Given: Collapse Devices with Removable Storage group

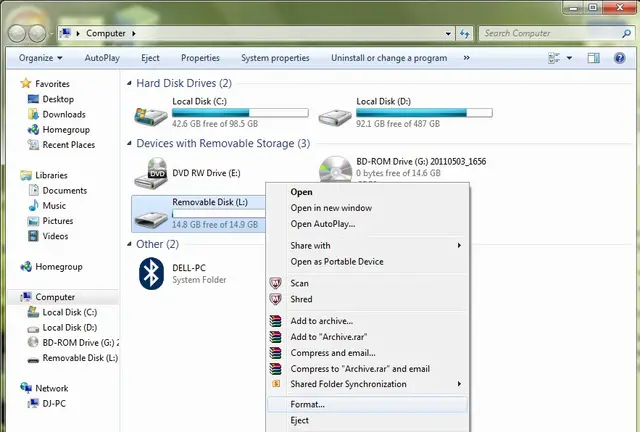Looking at the screenshot, I should click(129, 143).
